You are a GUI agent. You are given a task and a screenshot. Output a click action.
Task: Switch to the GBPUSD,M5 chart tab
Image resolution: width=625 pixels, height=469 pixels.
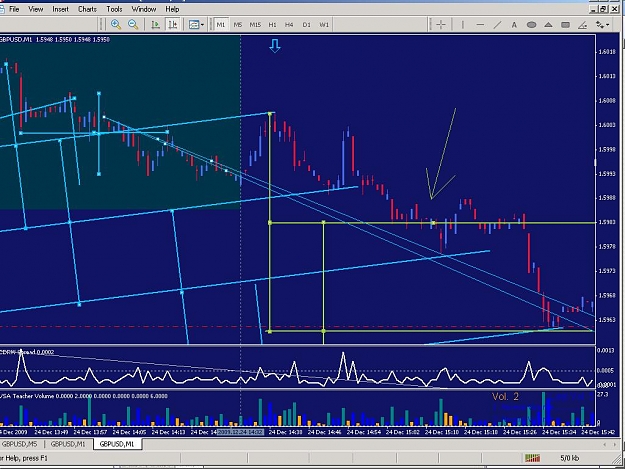pyautogui.click(x=20, y=444)
